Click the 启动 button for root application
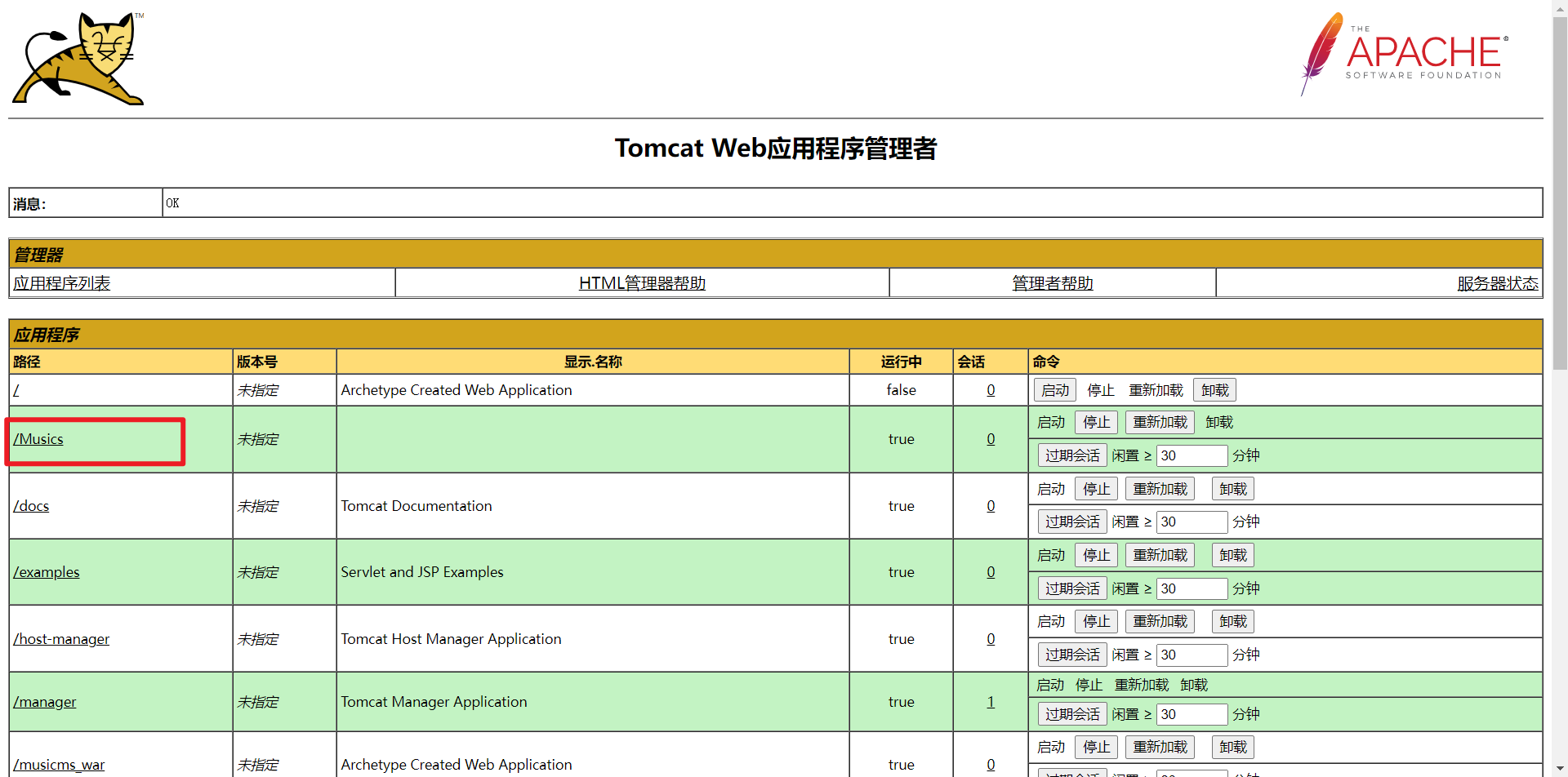Screen dimensions: 1568x777 (x=1055, y=390)
